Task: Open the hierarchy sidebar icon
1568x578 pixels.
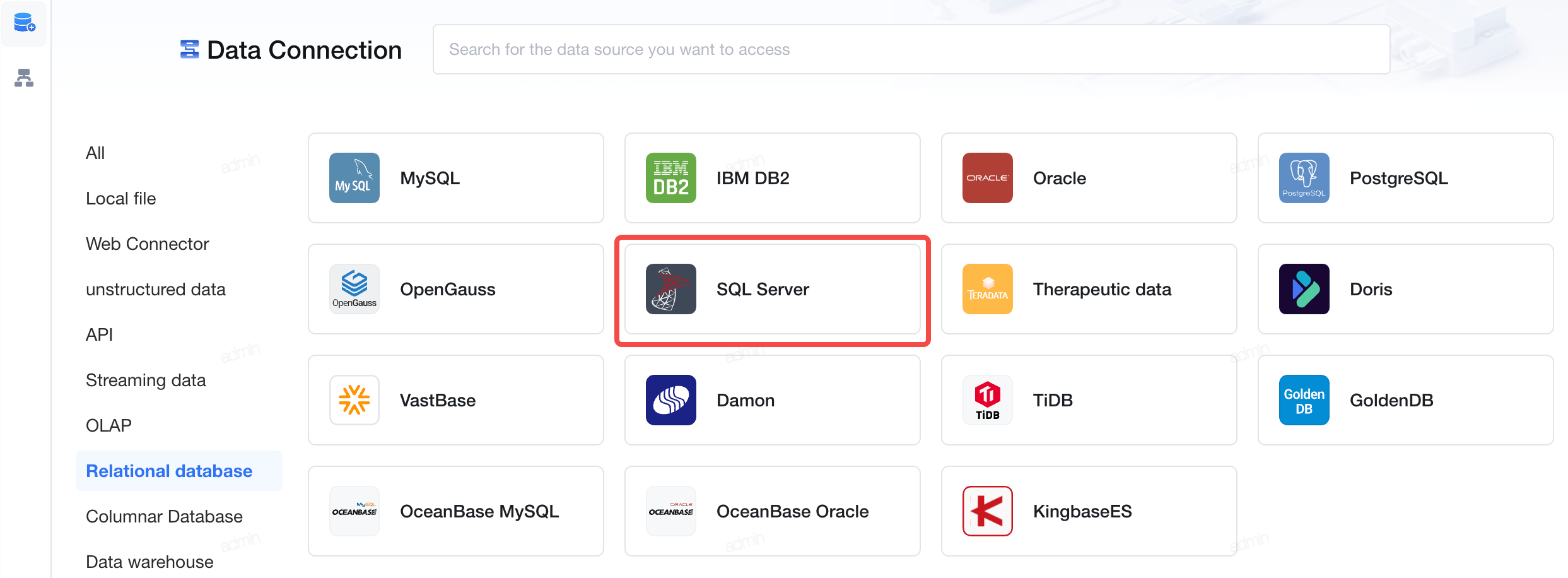Action: tap(24, 78)
